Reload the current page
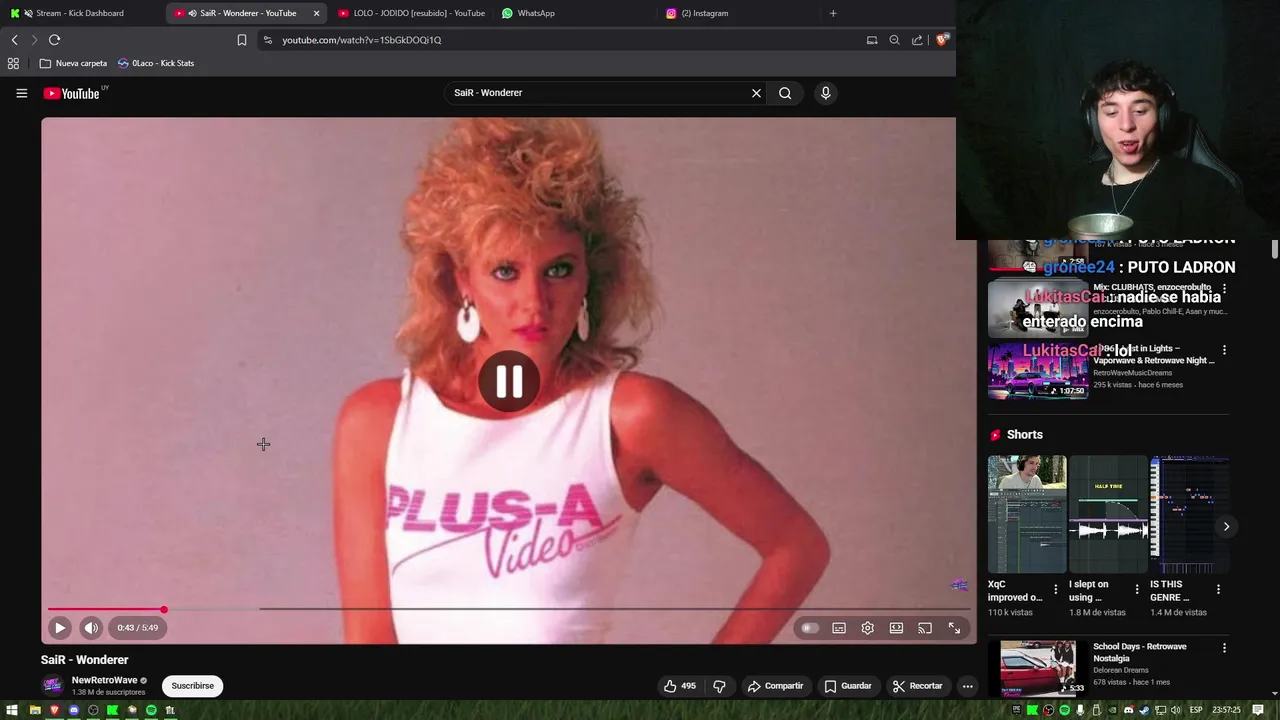 pos(54,40)
